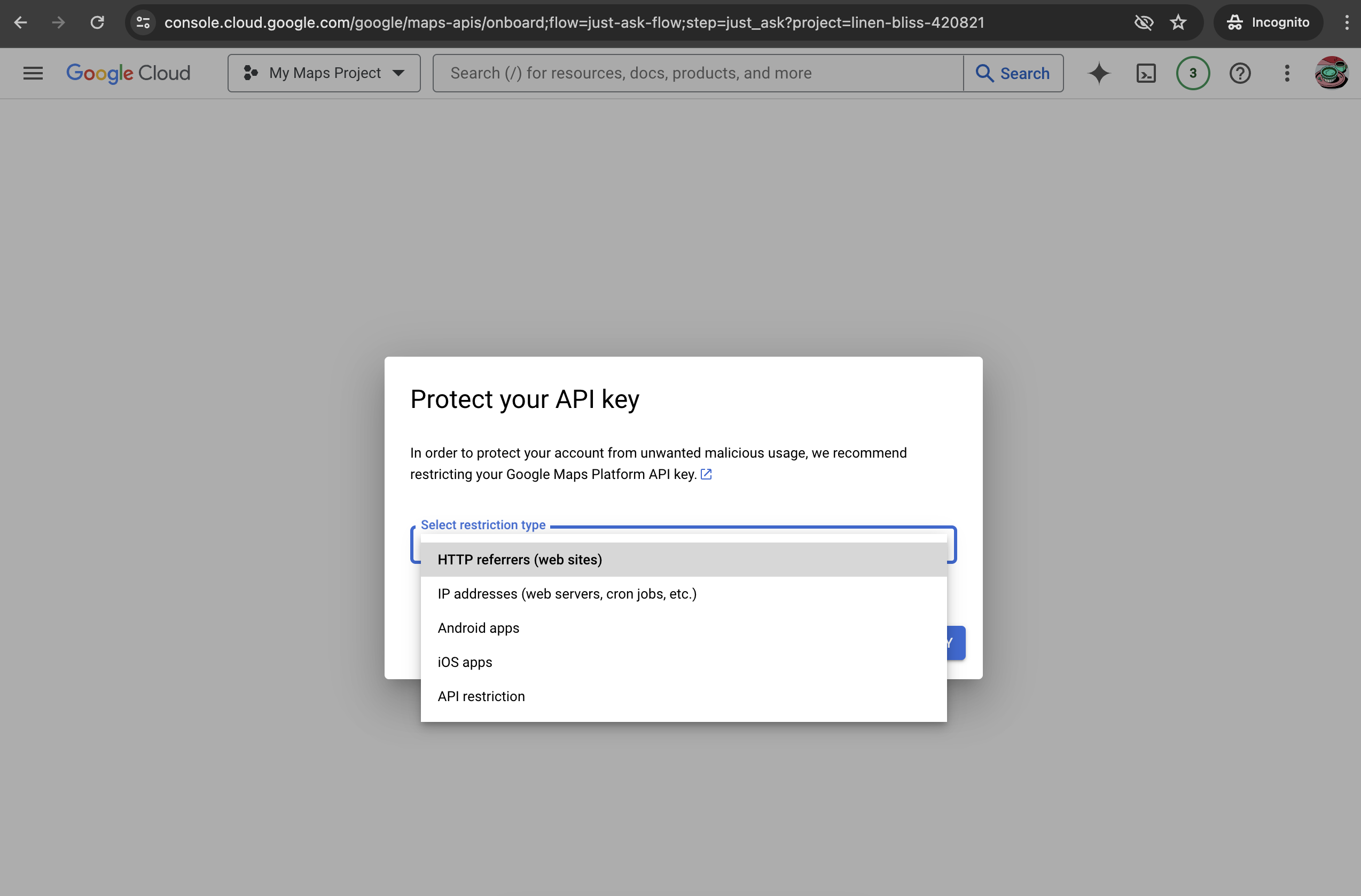Image resolution: width=1361 pixels, height=896 pixels.
Task: View site information icon in address bar
Action: click(x=143, y=22)
